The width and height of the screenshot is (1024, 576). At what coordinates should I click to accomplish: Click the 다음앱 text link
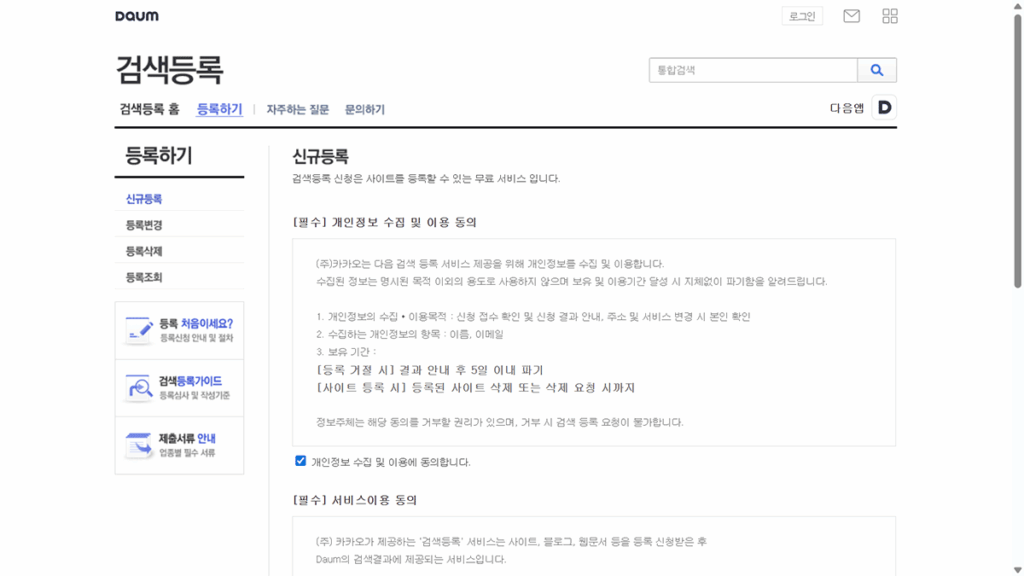pyautogui.click(x=846, y=108)
